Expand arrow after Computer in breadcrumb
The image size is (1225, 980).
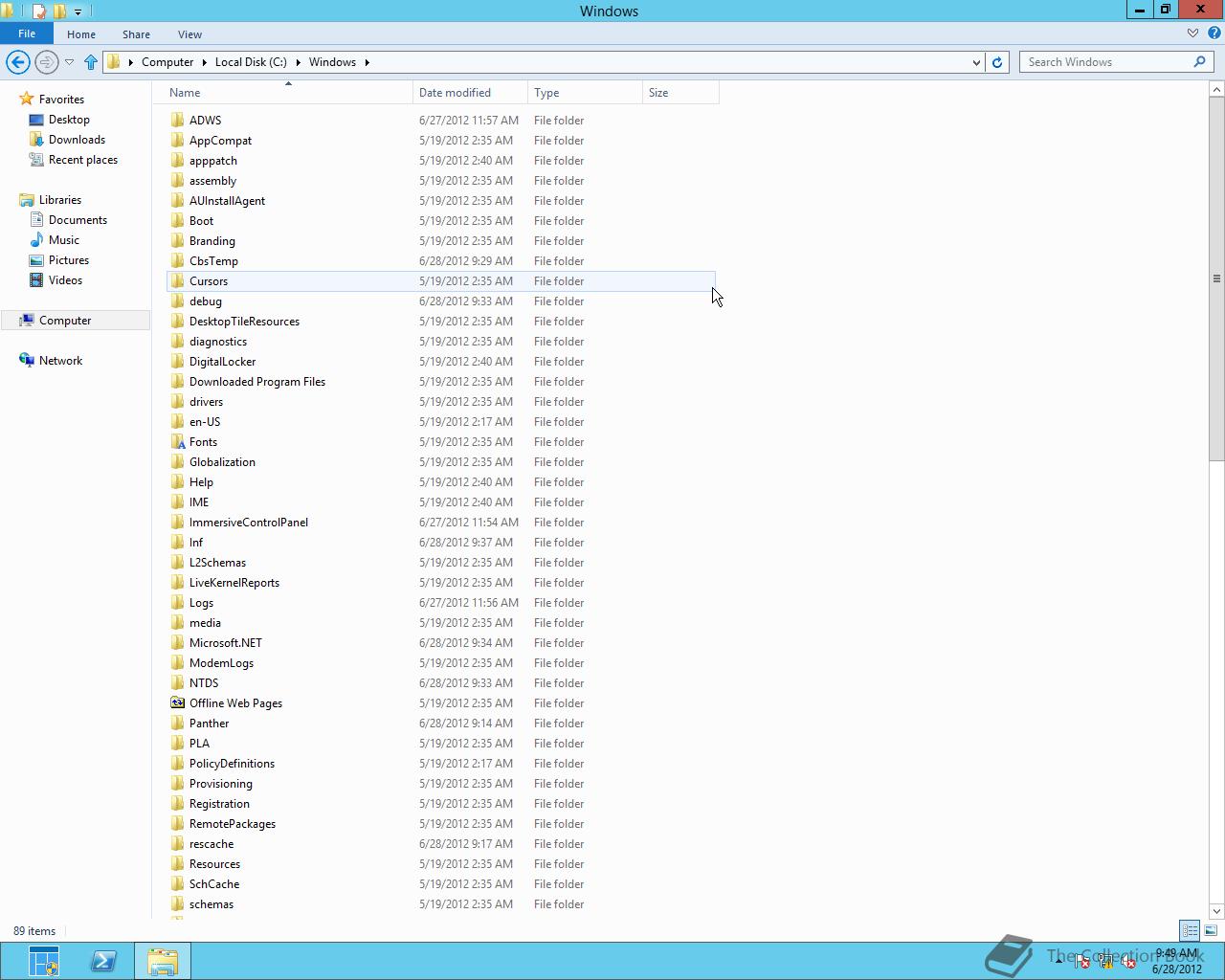[203, 62]
